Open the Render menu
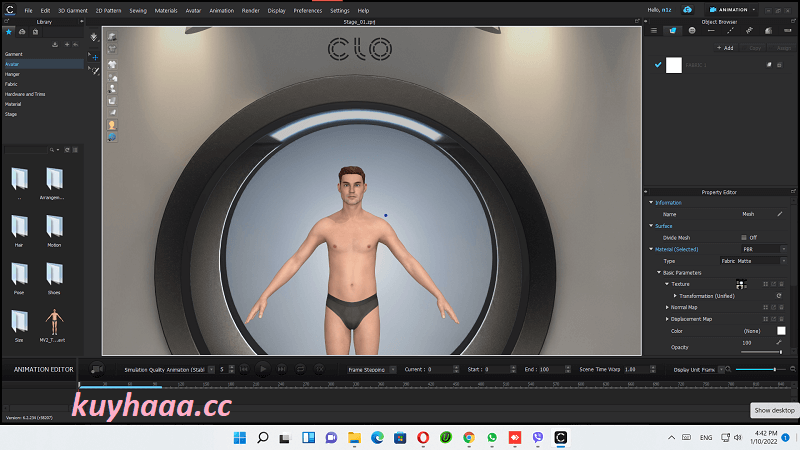Image resolution: width=800 pixels, height=450 pixels. coord(251,10)
